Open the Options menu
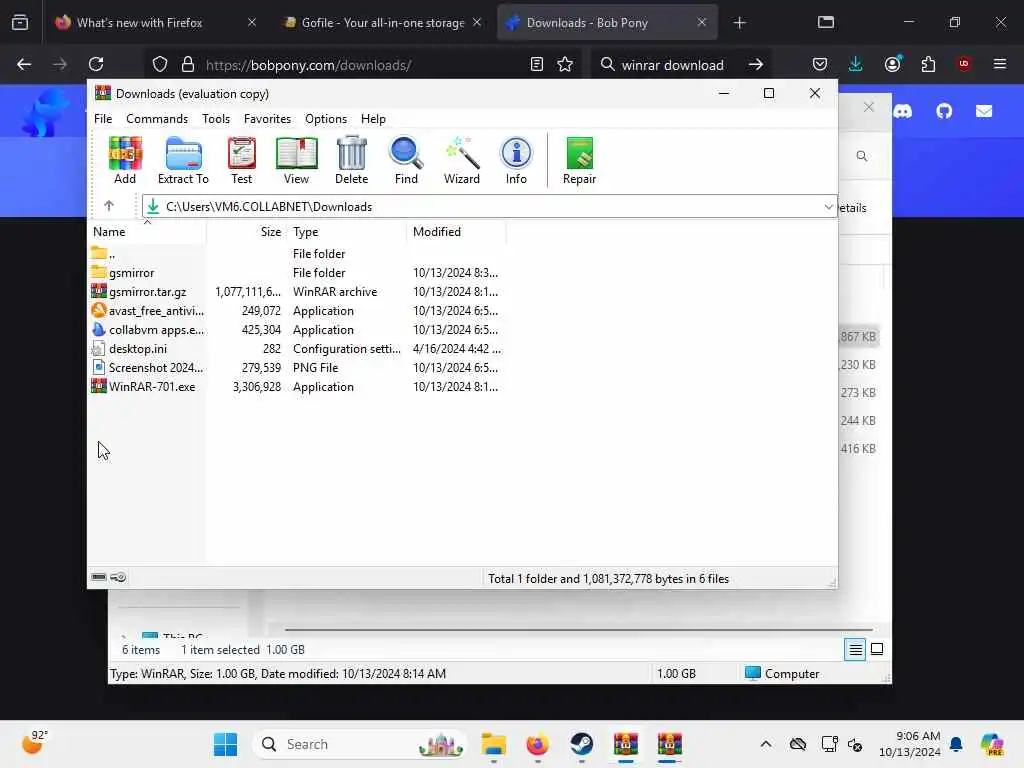Viewport: 1024px width, 768px height. pos(326,119)
